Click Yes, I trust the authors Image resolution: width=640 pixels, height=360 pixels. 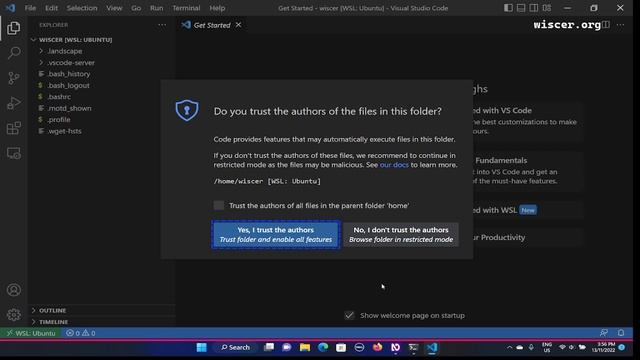276,234
